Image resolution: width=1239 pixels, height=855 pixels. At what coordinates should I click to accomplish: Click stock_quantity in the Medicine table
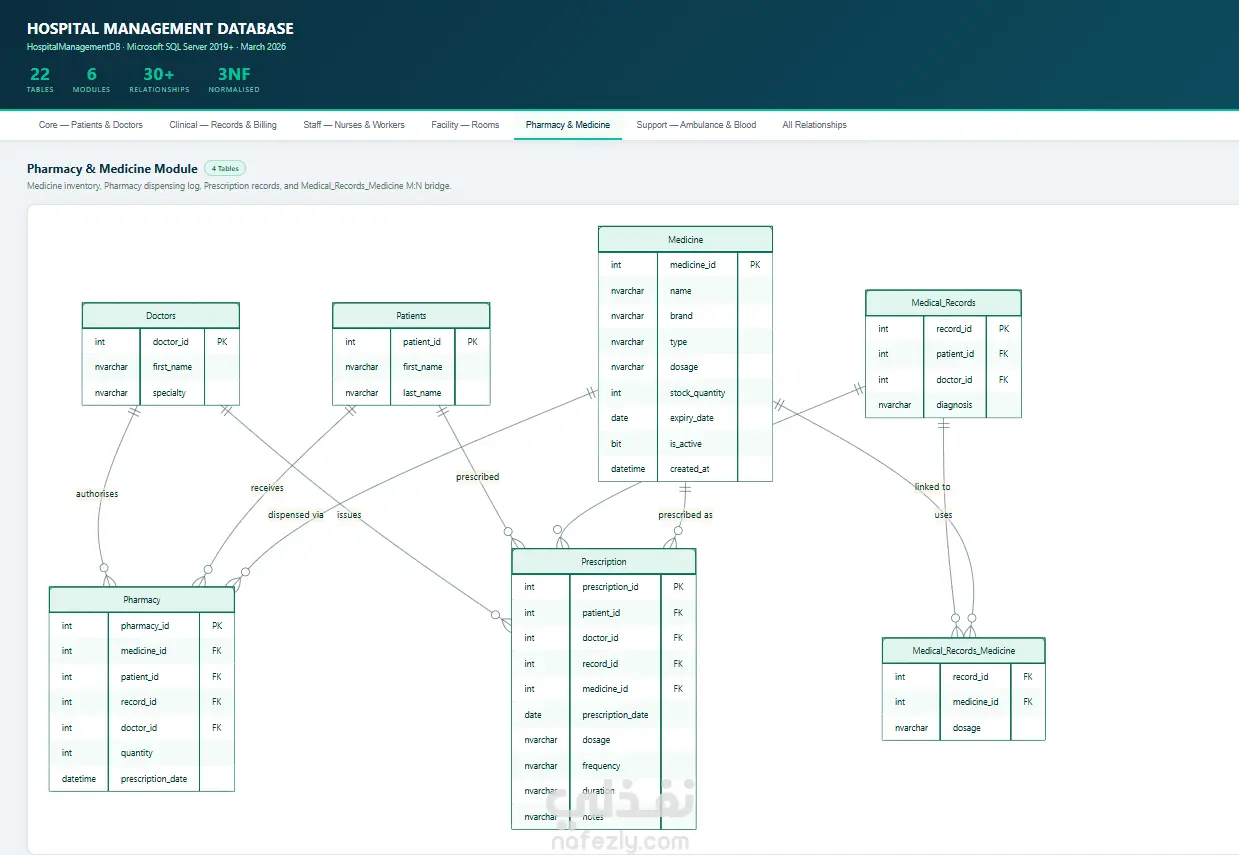[698, 393]
